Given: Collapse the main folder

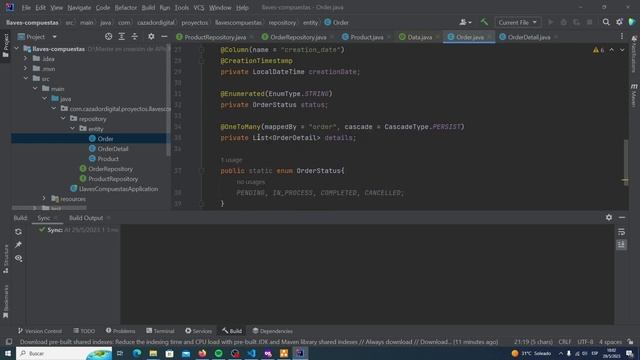Looking at the screenshot, I should pos(35,89).
